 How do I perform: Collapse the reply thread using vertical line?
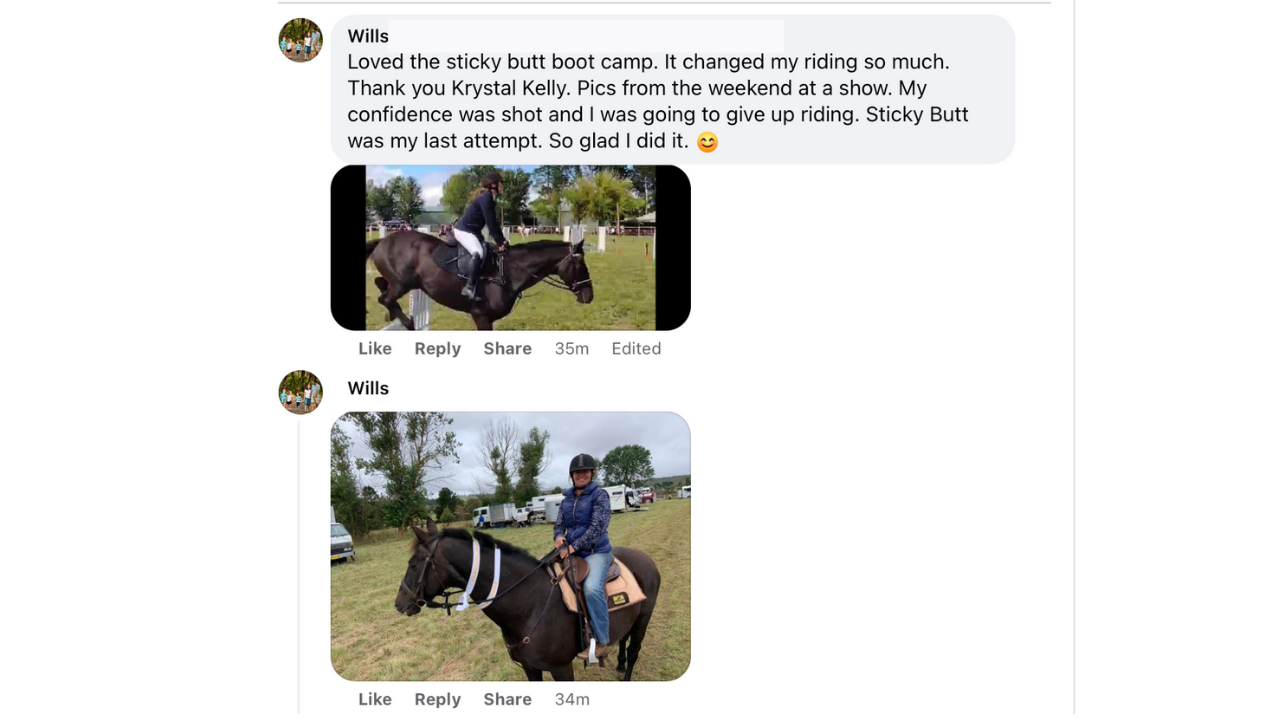click(x=299, y=567)
